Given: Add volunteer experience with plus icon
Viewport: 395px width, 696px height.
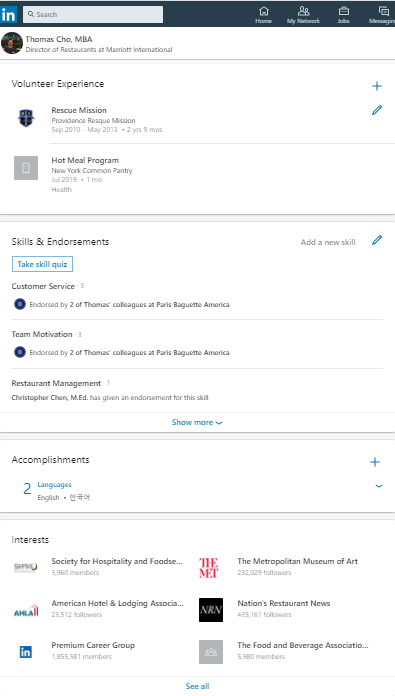Looking at the screenshot, I should coord(377,86).
